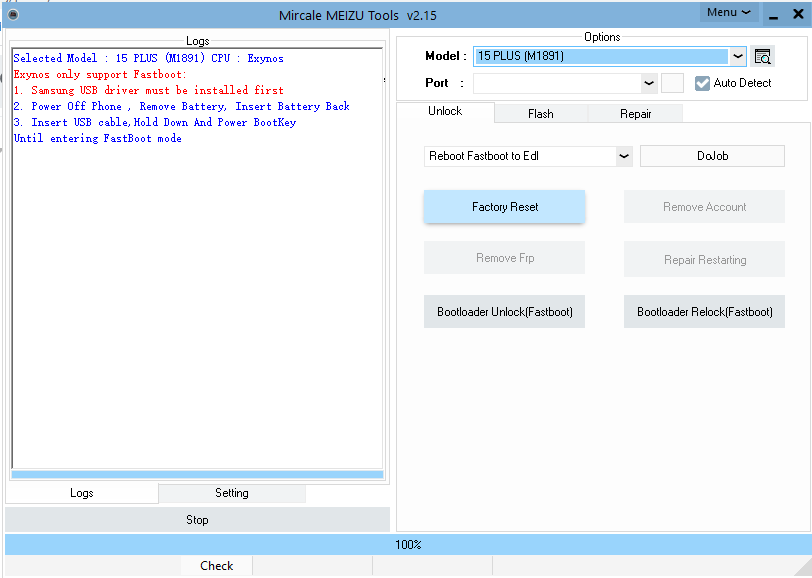Click log line 'Samsung USB driver must be installed'
Screen dimensions: 812x578
[149, 90]
